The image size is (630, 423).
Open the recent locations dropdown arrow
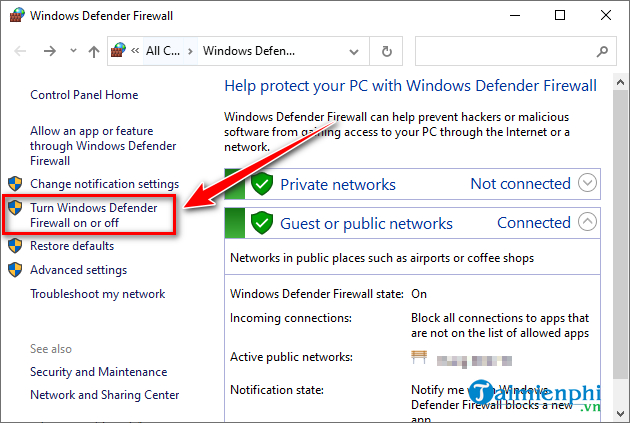coord(72,51)
